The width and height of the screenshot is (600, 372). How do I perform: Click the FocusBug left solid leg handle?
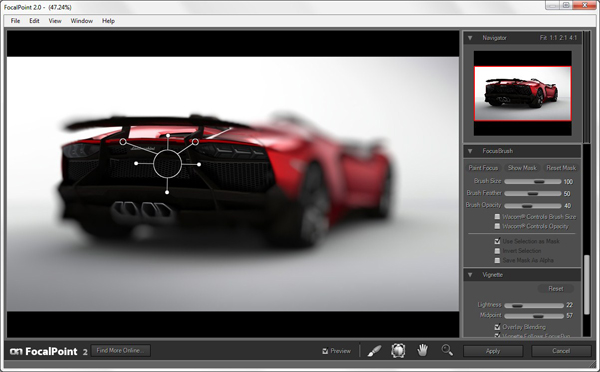[136, 163]
